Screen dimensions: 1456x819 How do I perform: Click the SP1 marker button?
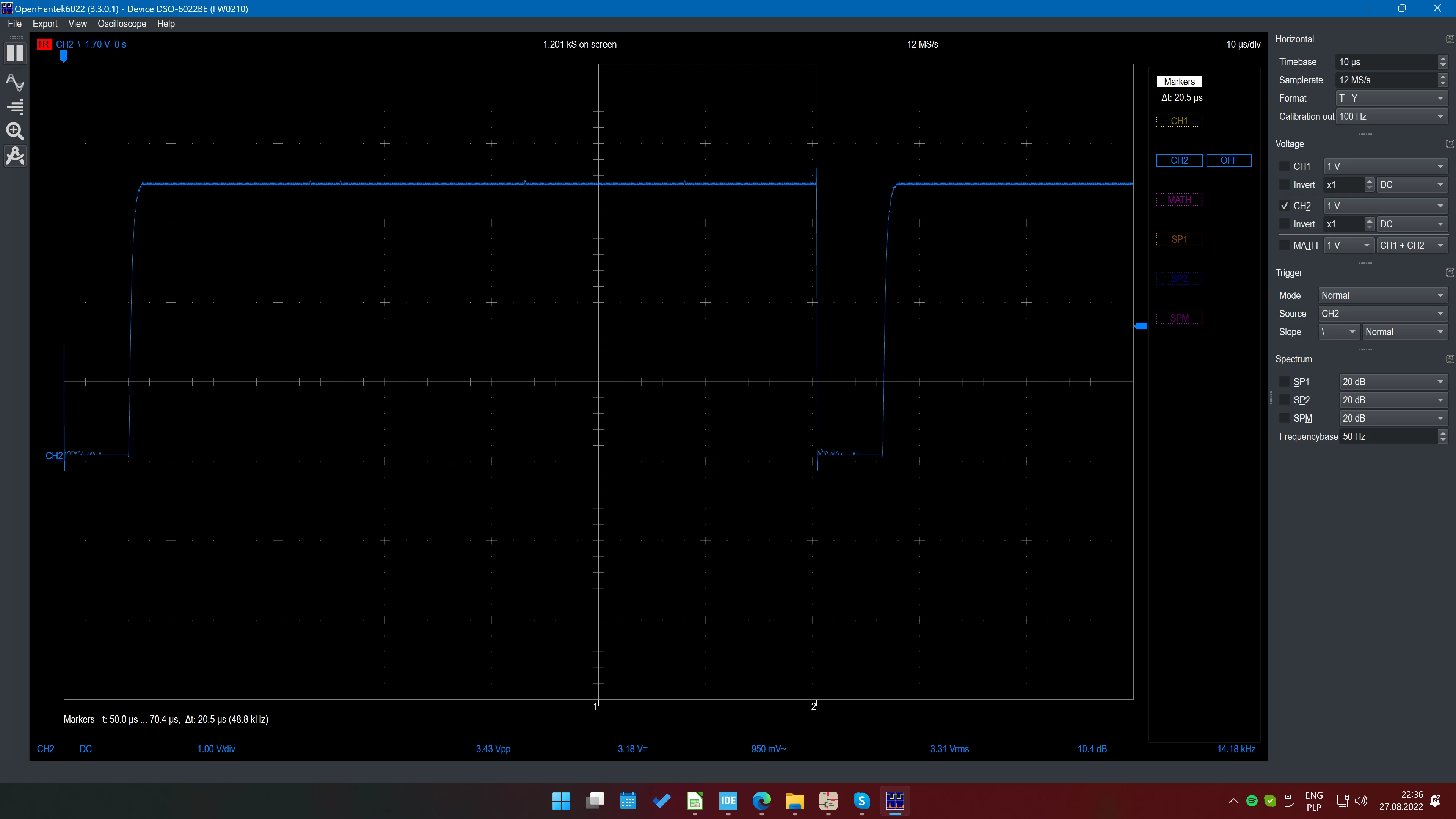(1179, 239)
